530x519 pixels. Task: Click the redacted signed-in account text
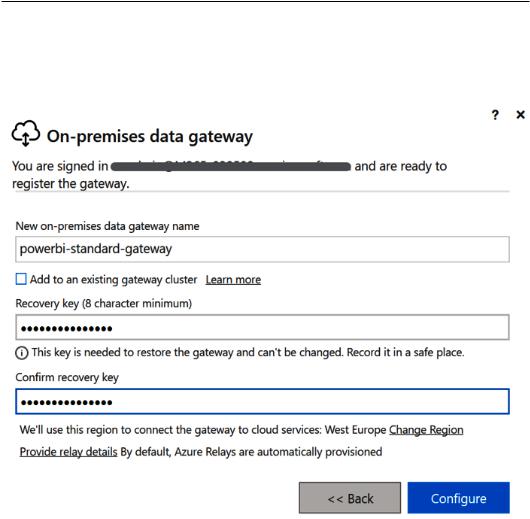point(231,166)
